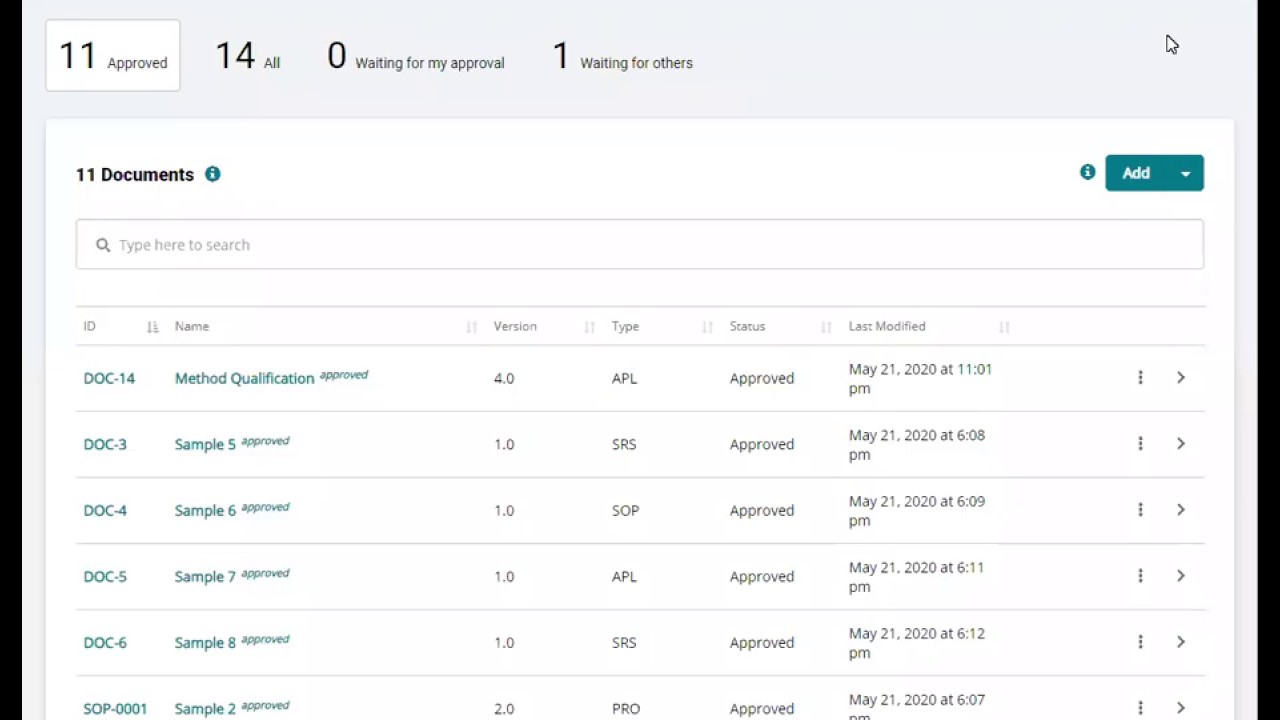Open three-dot menu for Sample 5 row
Viewport: 1280px width, 720px height.
click(x=1140, y=444)
